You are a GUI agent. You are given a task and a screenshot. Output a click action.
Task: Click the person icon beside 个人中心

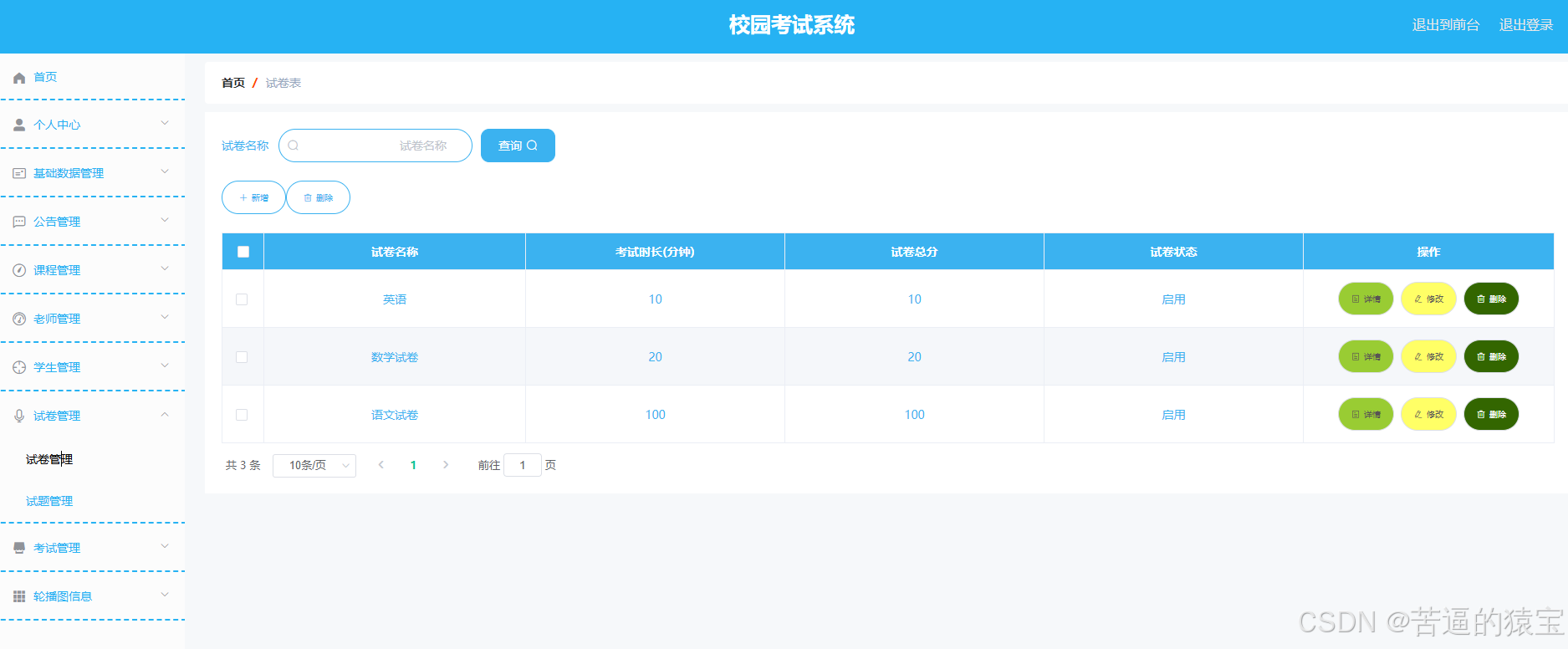click(19, 125)
